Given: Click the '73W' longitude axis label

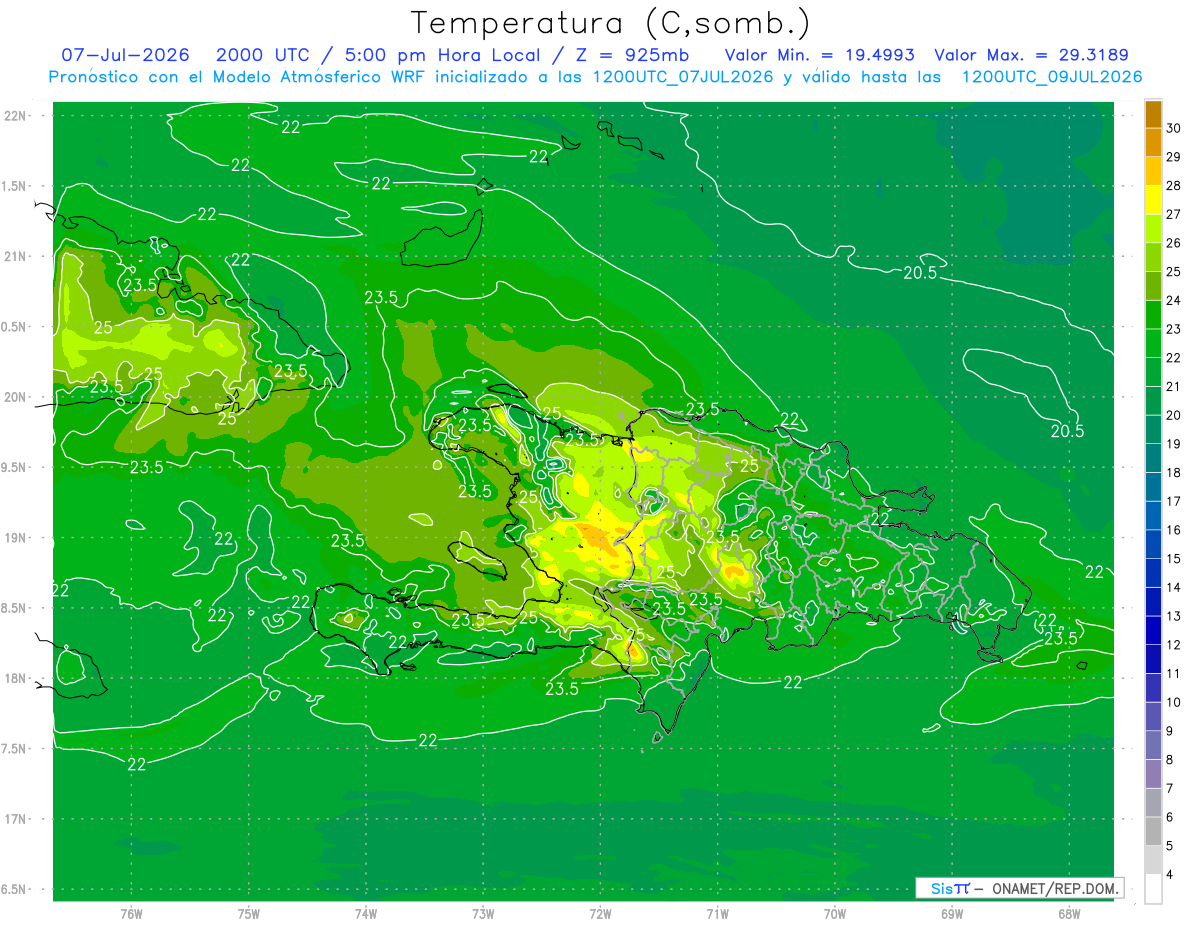Looking at the screenshot, I should click(483, 914).
